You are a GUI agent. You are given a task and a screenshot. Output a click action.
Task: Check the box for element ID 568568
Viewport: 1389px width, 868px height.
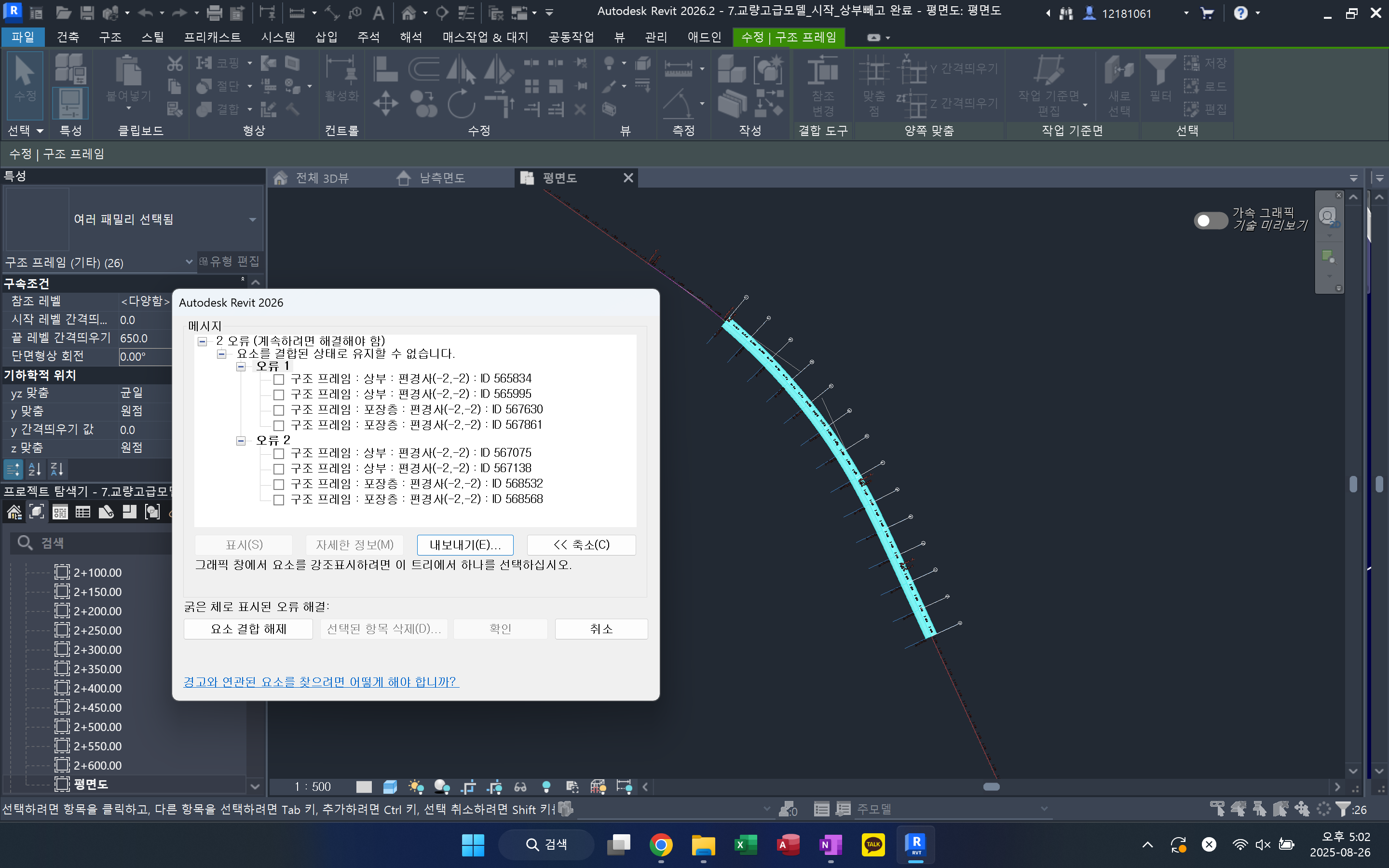click(x=279, y=500)
